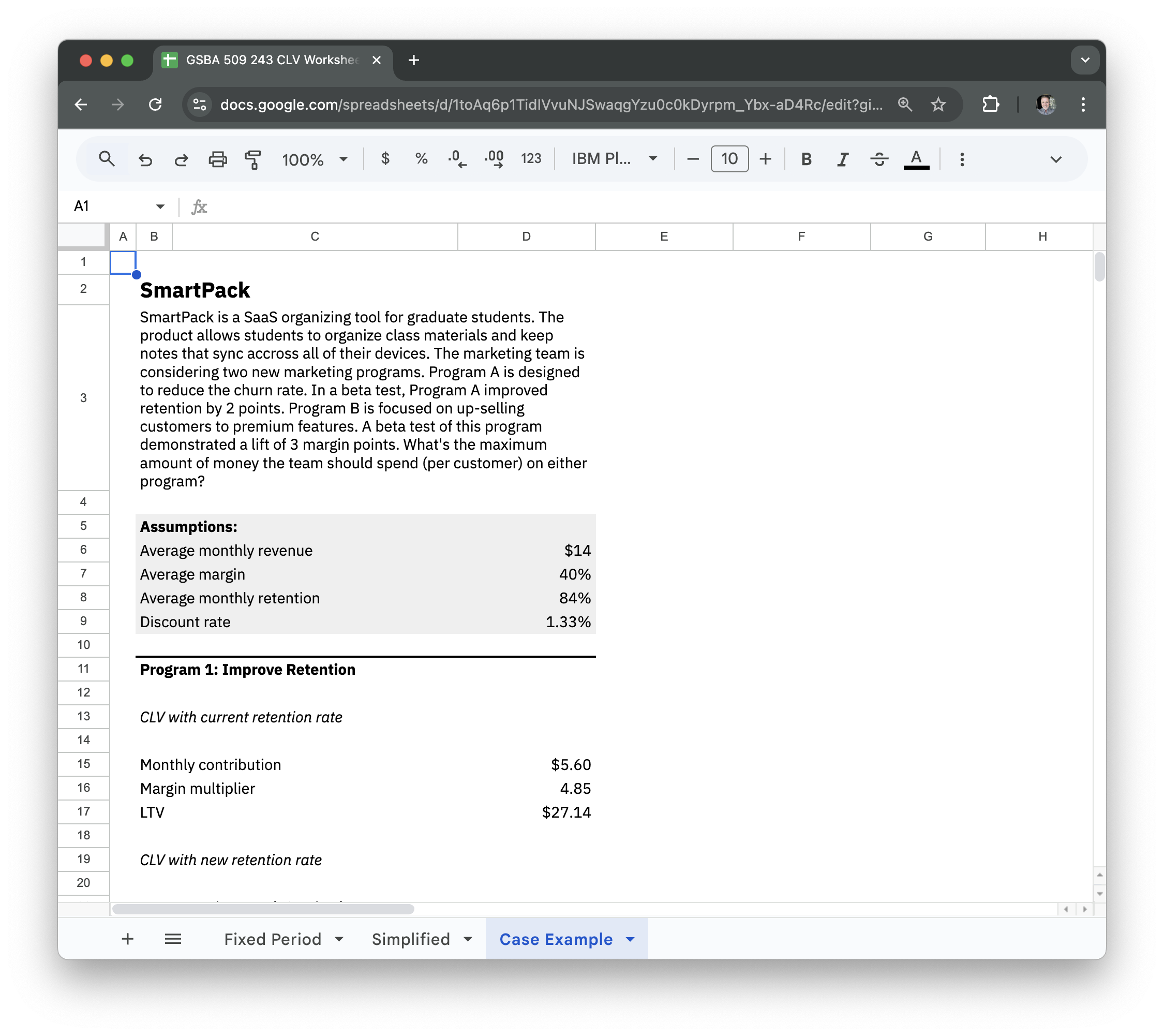
Task: Toggle strikethrough formatting
Action: click(x=879, y=159)
